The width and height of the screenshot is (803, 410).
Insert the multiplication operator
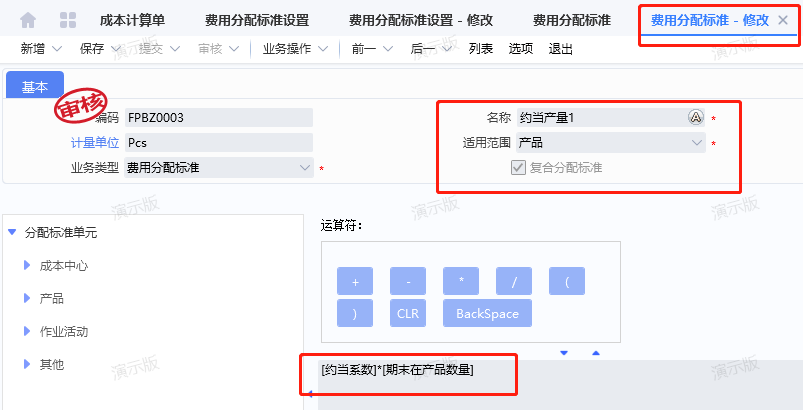[x=461, y=281]
